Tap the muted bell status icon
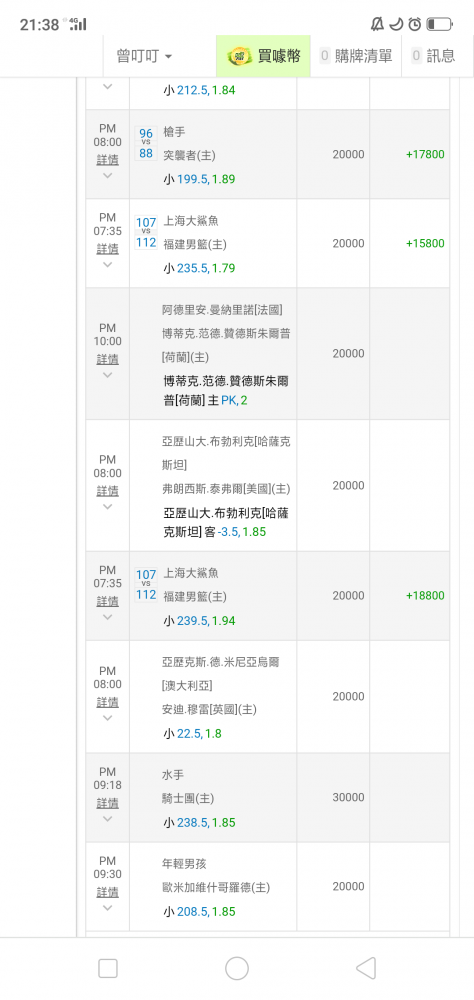 pos(377,24)
